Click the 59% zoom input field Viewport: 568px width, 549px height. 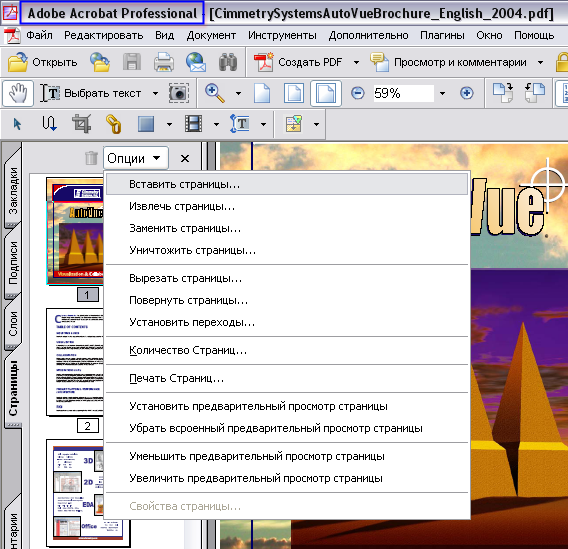pos(404,93)
